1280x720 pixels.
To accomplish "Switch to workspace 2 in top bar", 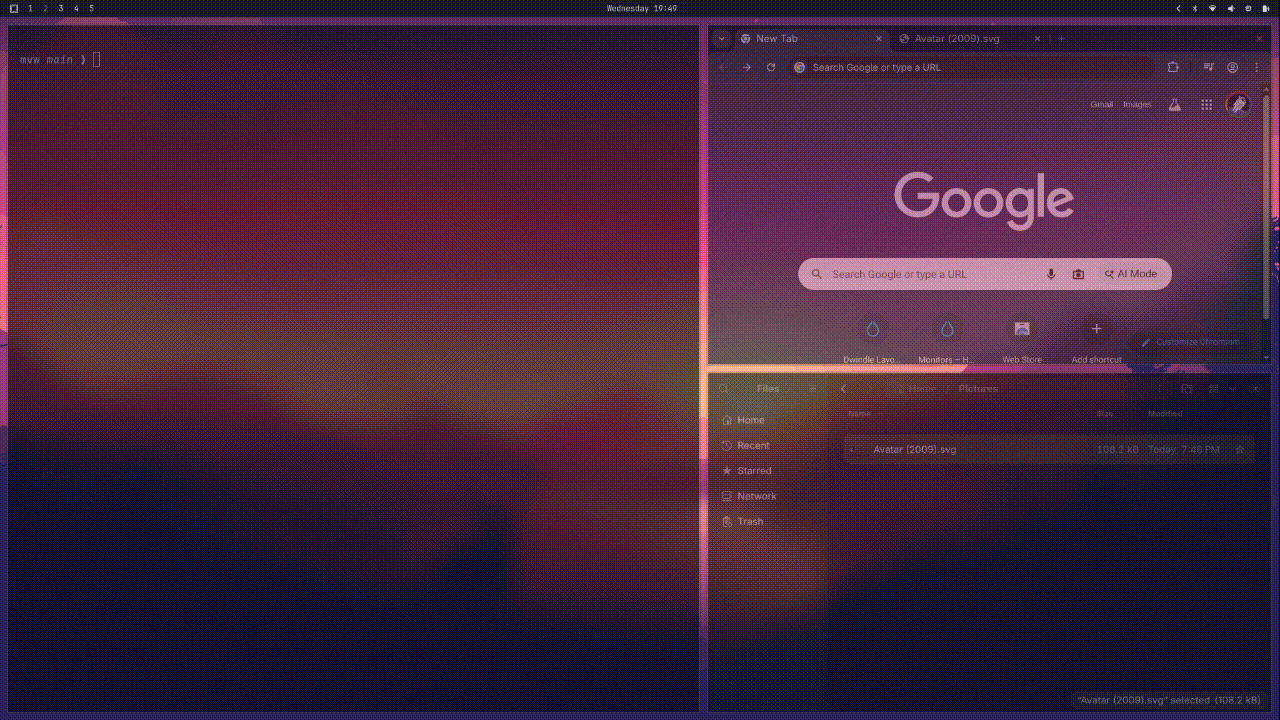I will tap(45, 8).
